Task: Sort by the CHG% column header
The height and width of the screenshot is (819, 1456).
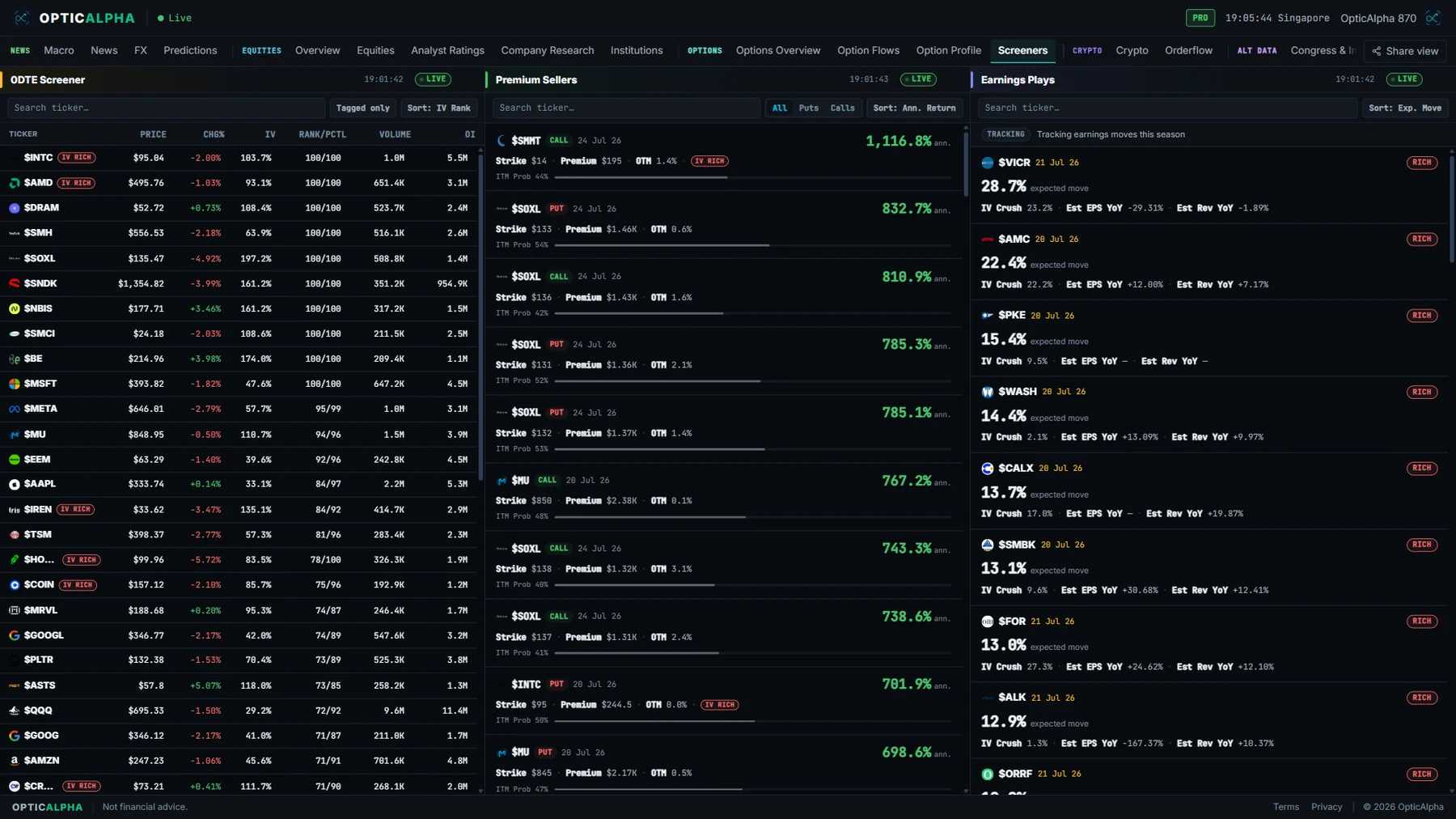Action: [214, 134]
